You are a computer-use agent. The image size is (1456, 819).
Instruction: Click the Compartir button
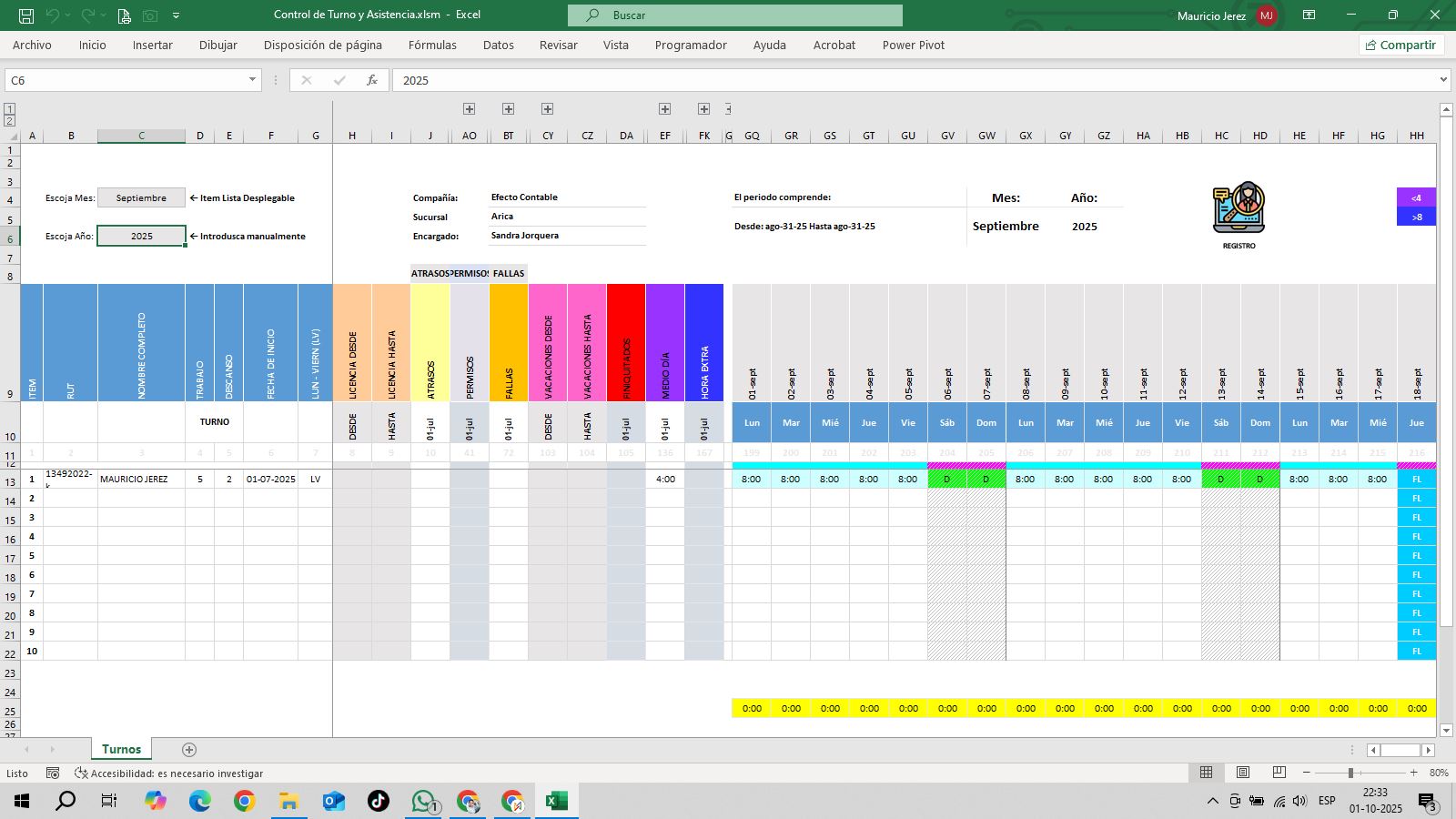(1400, 45)
